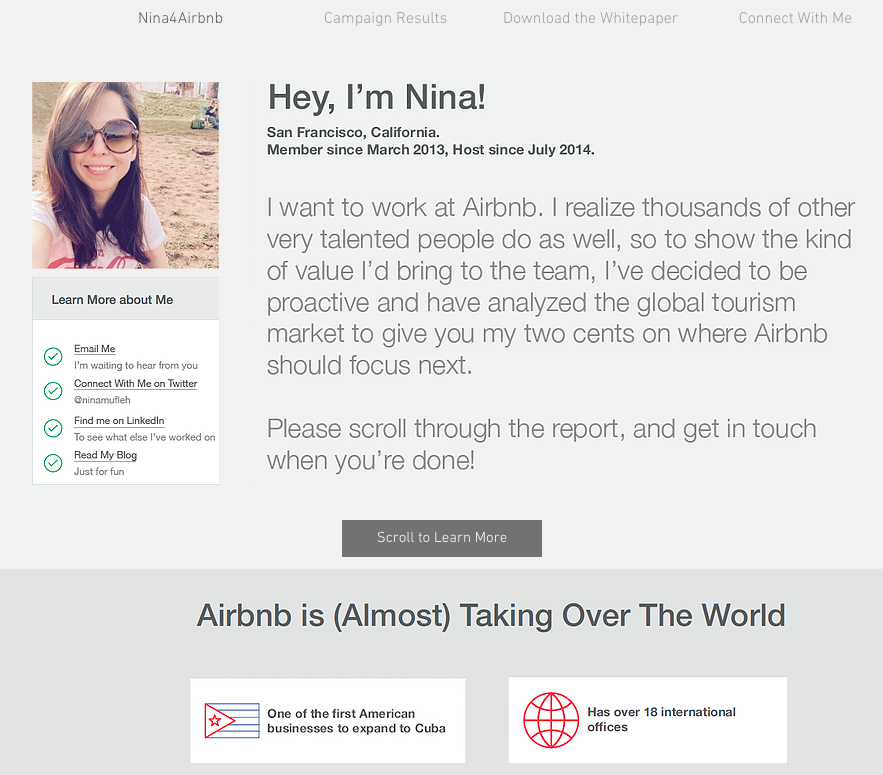Click the Just for fun caption
Viewport: 883px width, 775px height.
[x=99, y=471]
